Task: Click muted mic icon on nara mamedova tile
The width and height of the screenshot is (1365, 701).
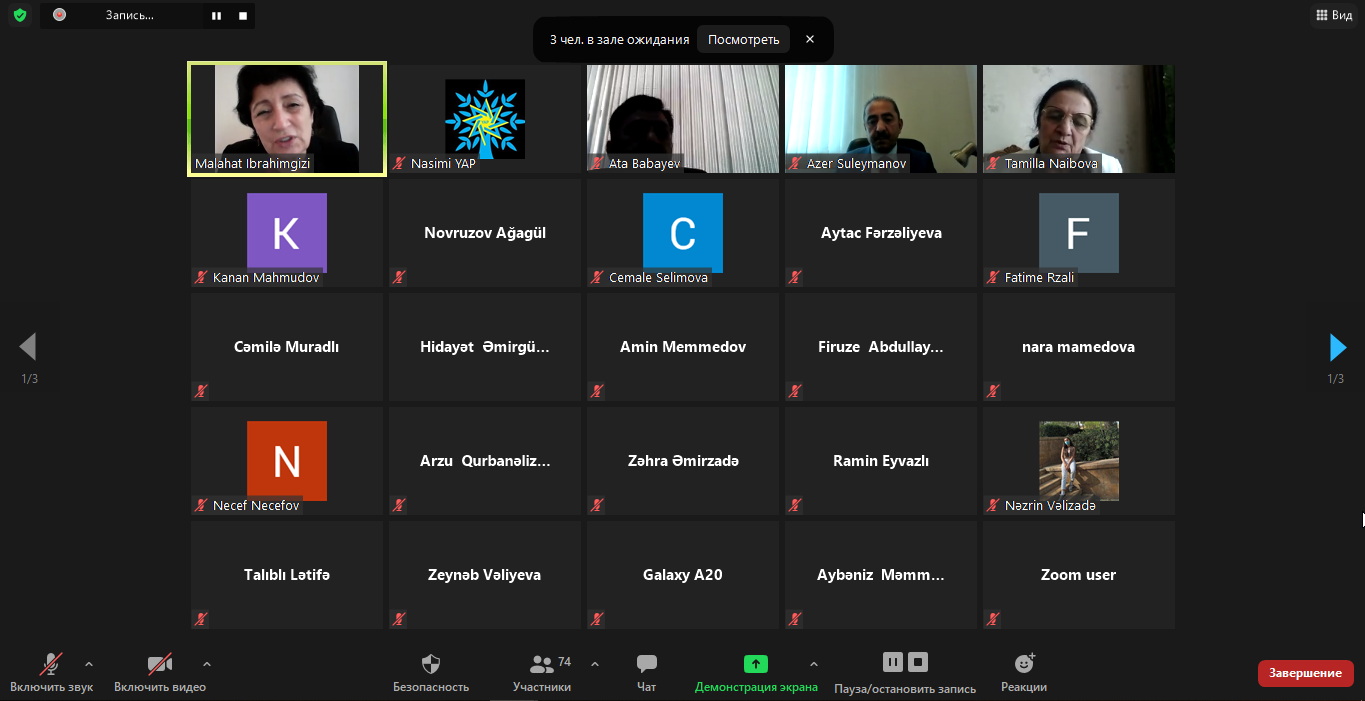Action: click(x=994, y=391)
